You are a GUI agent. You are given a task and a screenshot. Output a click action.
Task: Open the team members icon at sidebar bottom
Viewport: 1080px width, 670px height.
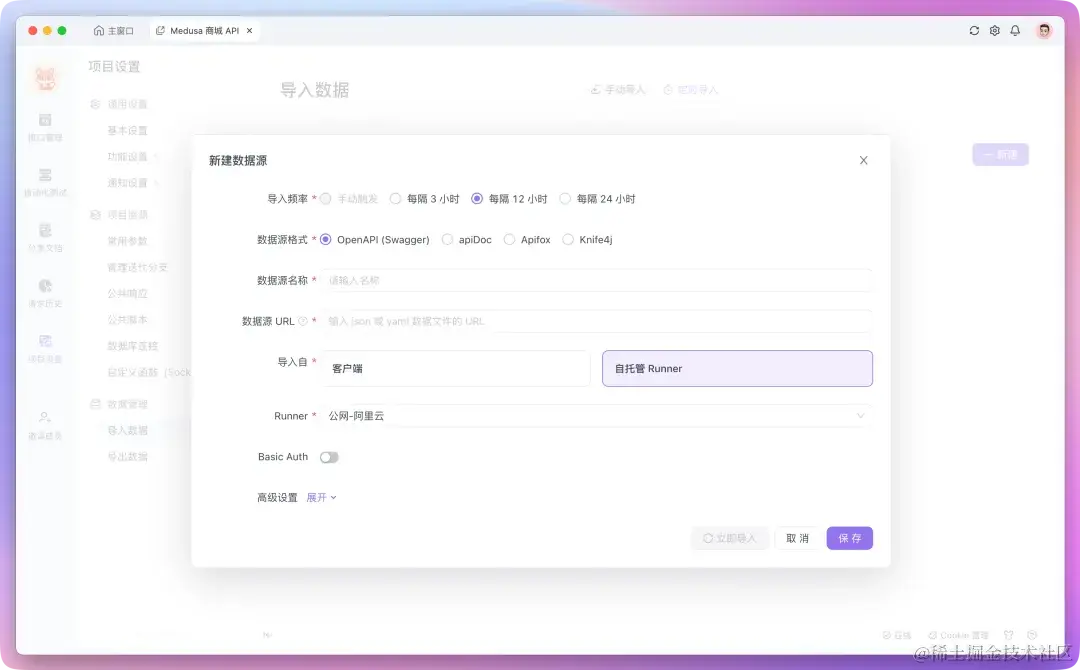pos(45,422)
